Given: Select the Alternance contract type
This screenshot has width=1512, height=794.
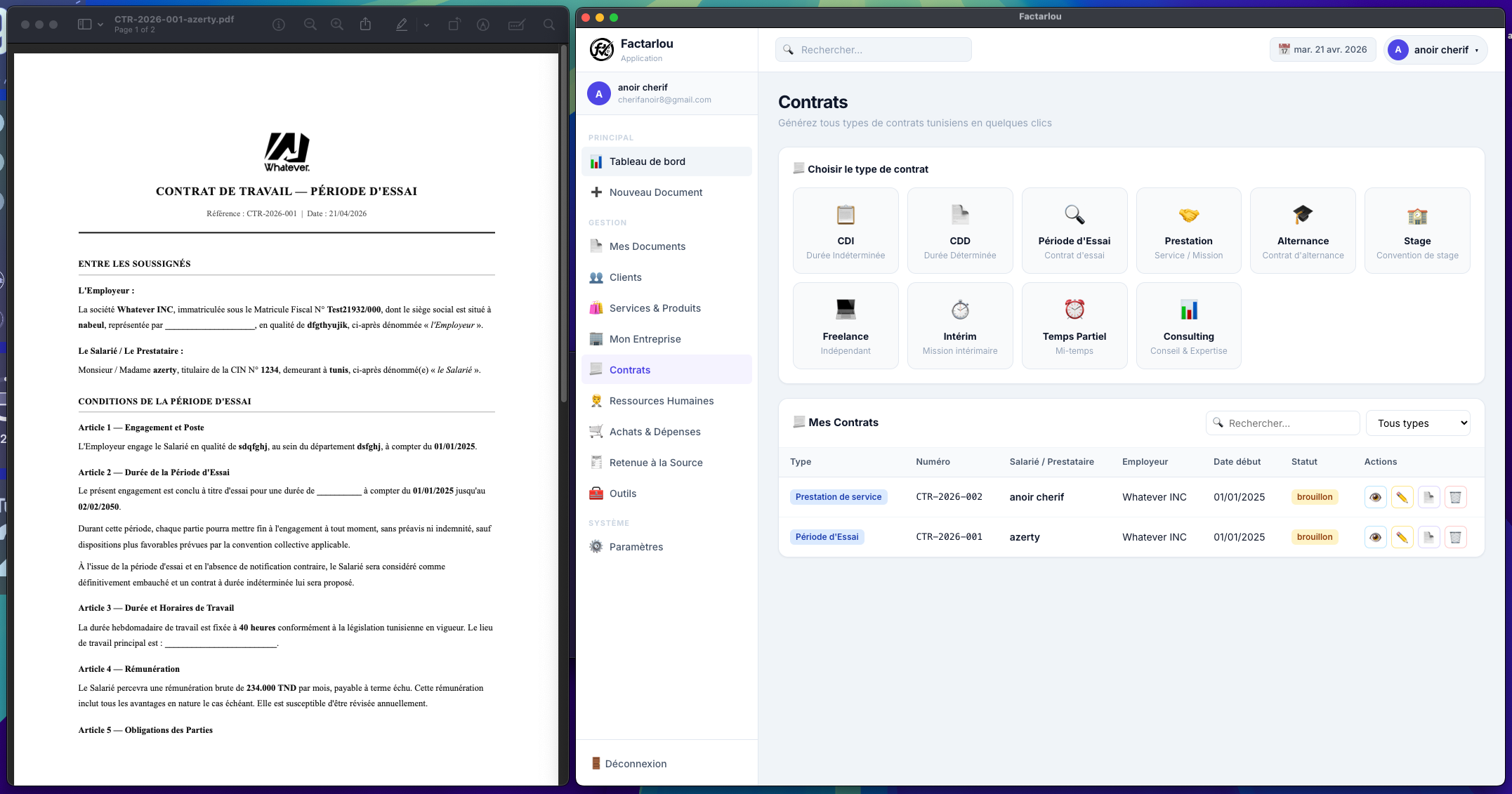Looking at the screenshot, I should click(x=1303, y=230).
